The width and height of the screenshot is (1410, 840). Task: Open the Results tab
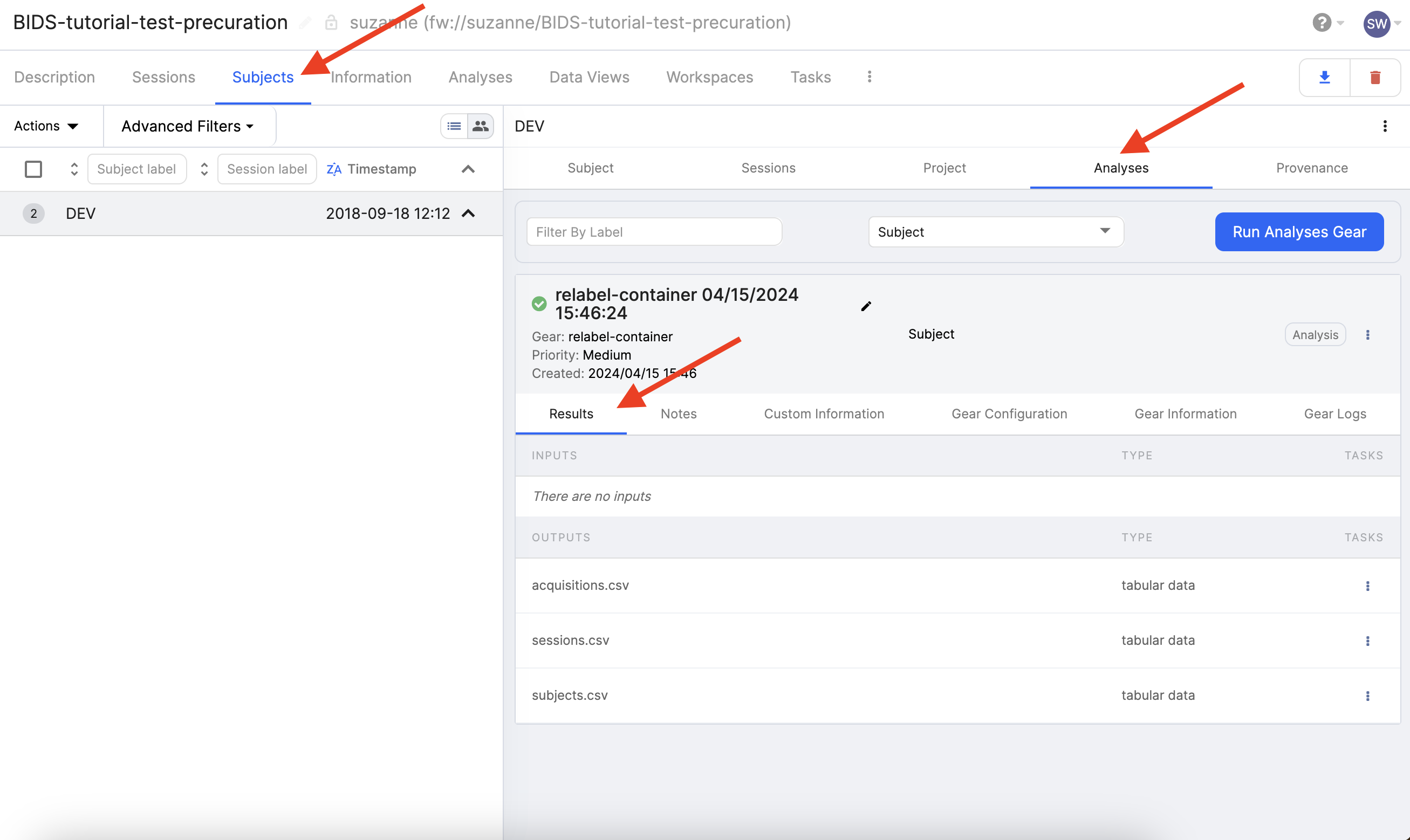(571, 414)
